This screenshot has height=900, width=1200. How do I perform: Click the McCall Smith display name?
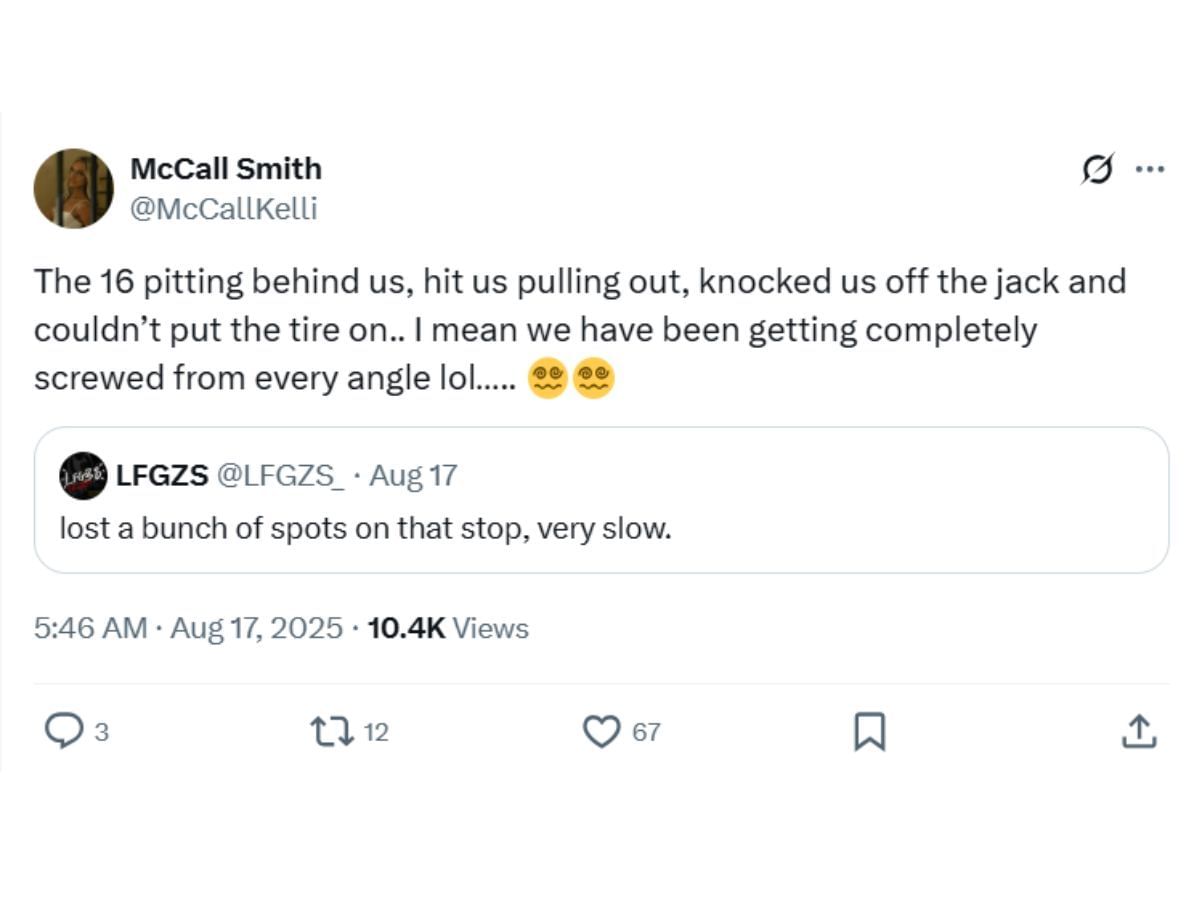(226, 168)
